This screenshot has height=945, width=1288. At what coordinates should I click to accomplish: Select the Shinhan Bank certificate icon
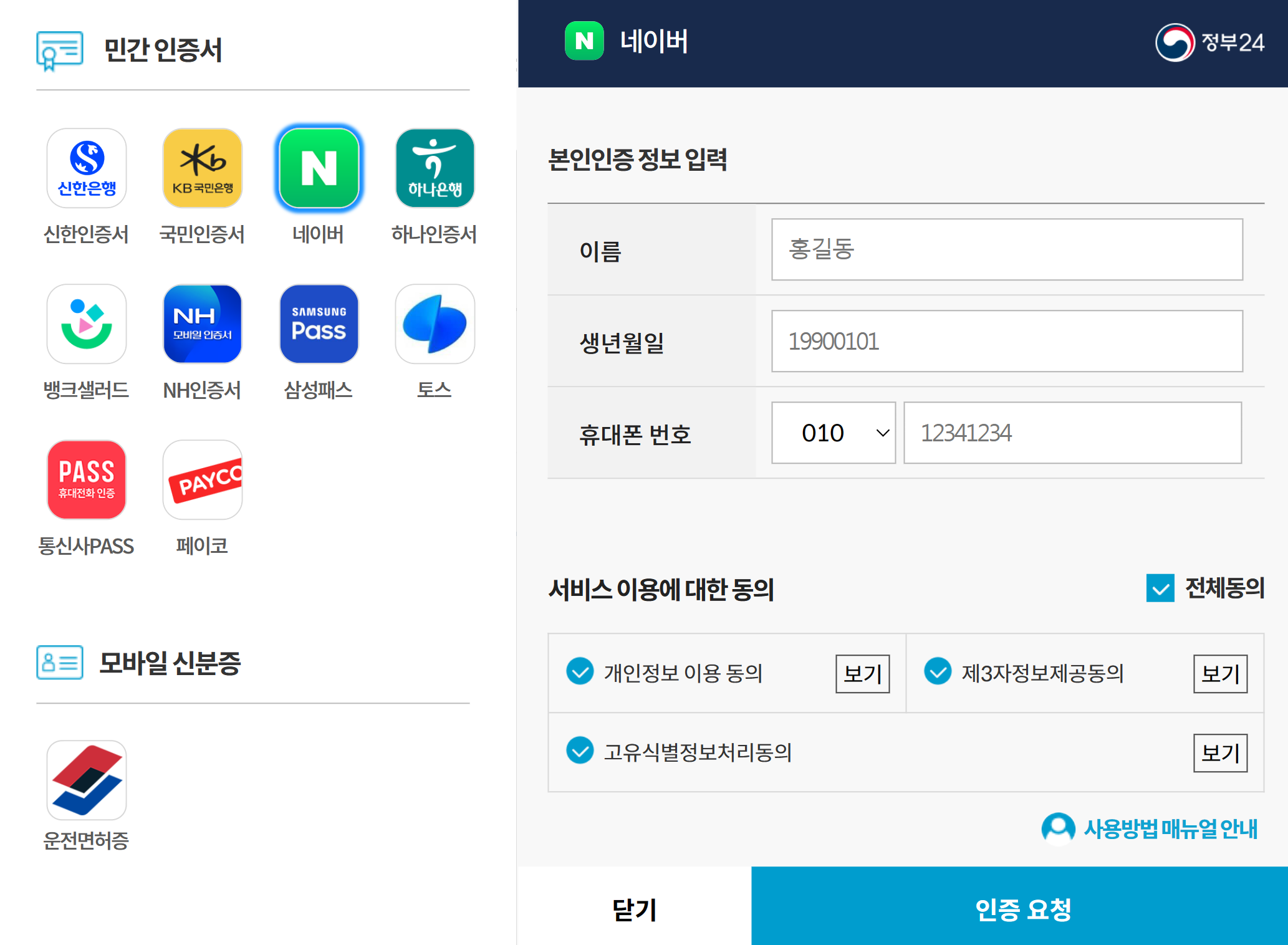[x=87, y=168]
